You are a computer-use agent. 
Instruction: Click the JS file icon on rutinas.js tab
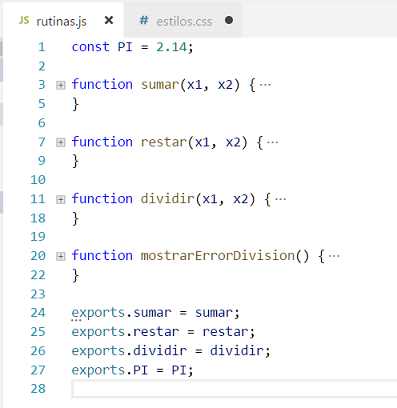(24, 21)
